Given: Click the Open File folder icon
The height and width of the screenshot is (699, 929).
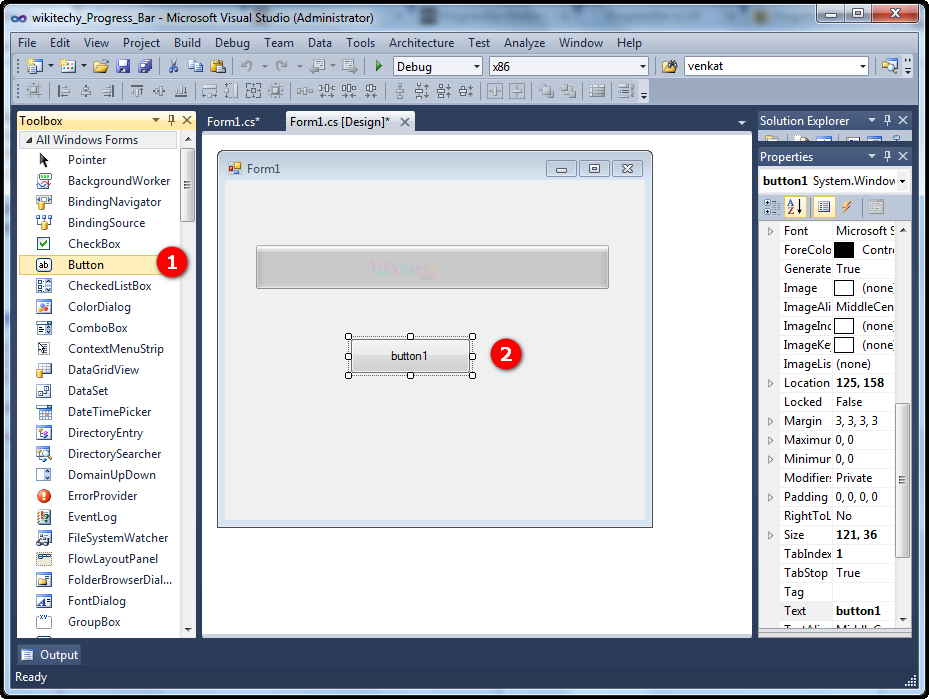Looking at the screenshot, I should pos(101,66).
